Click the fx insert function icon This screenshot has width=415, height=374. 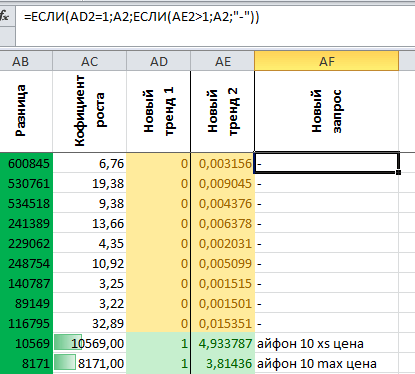[5, 16]
